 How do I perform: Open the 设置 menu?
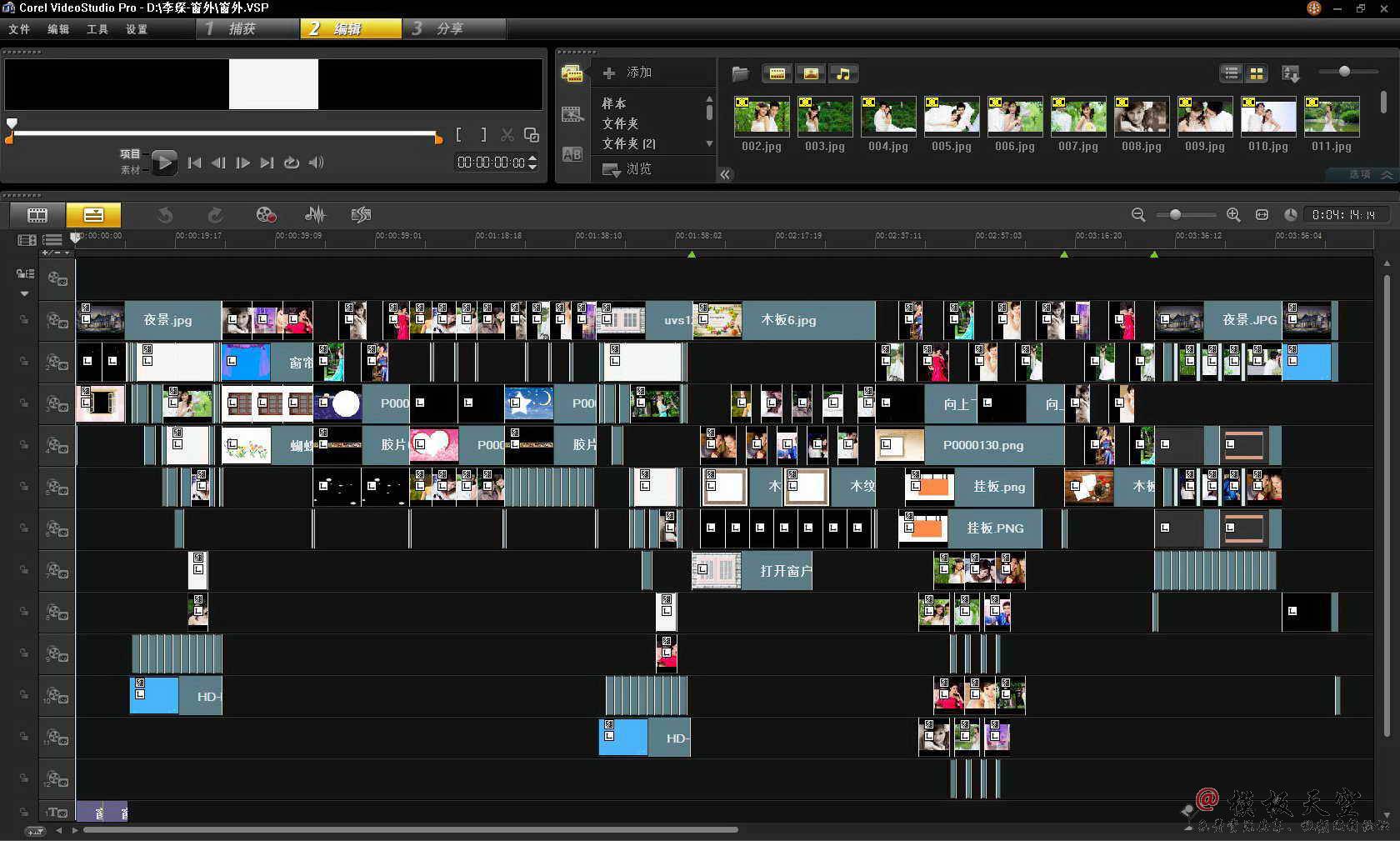(137, 29)
